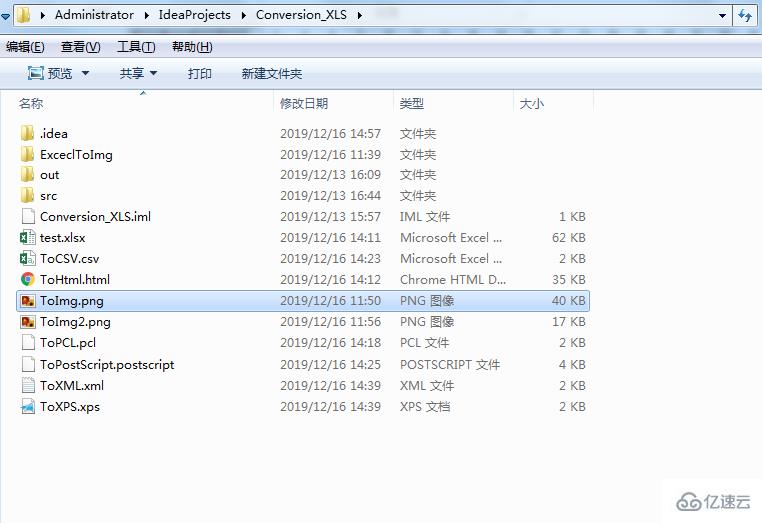
Task: Click the out folder icon
Action: [28, 174]
